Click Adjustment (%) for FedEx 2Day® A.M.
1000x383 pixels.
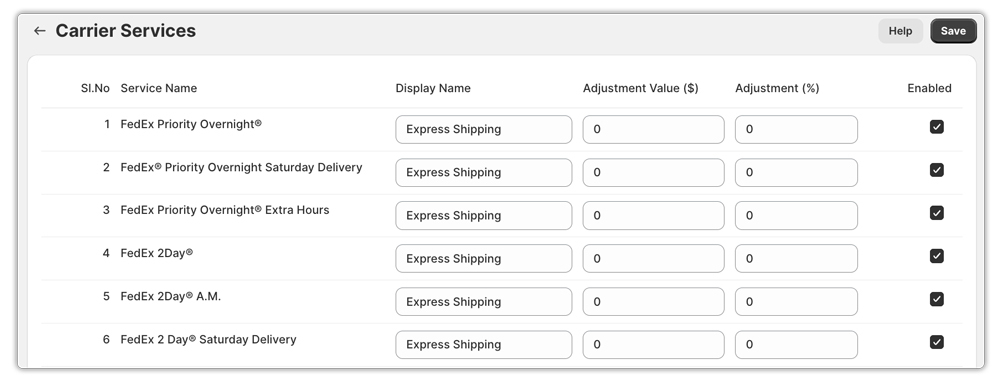(x=796, y=301)
